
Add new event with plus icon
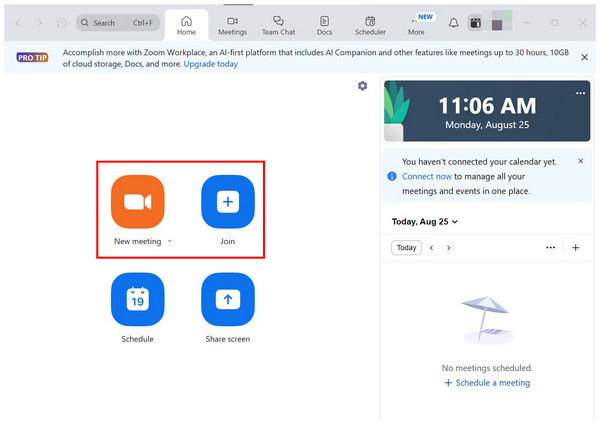click(x=576, y=248)
